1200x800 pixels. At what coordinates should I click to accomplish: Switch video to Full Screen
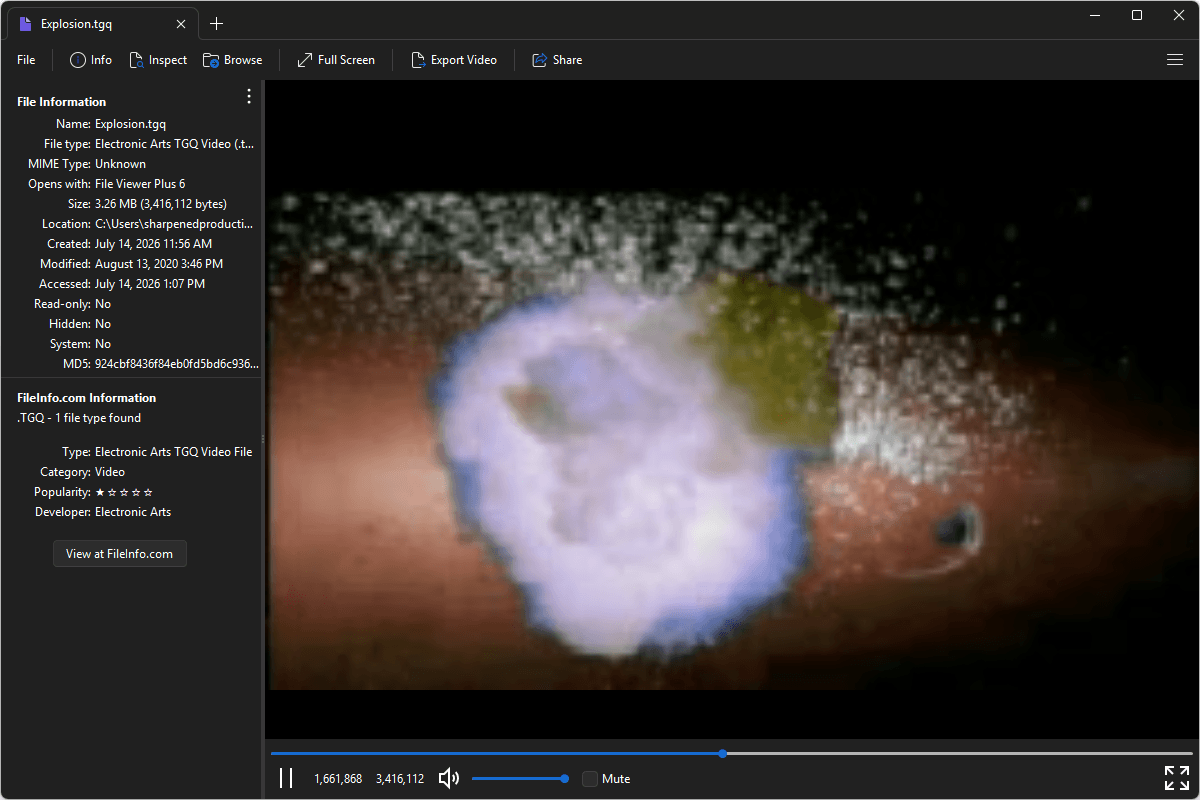tap(336, 60)
